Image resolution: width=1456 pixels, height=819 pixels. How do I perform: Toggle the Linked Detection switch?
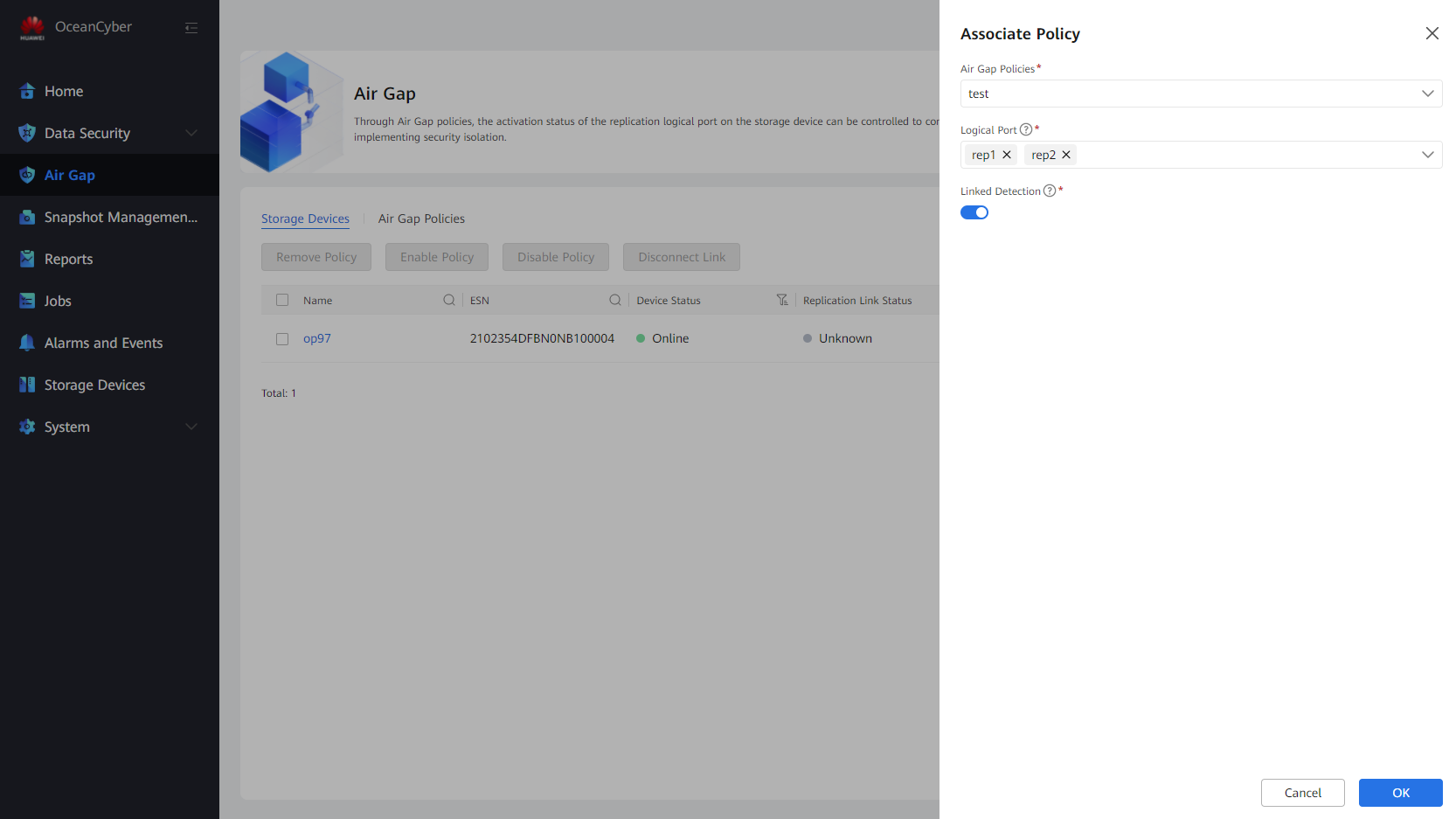click(x=974, y=212)
